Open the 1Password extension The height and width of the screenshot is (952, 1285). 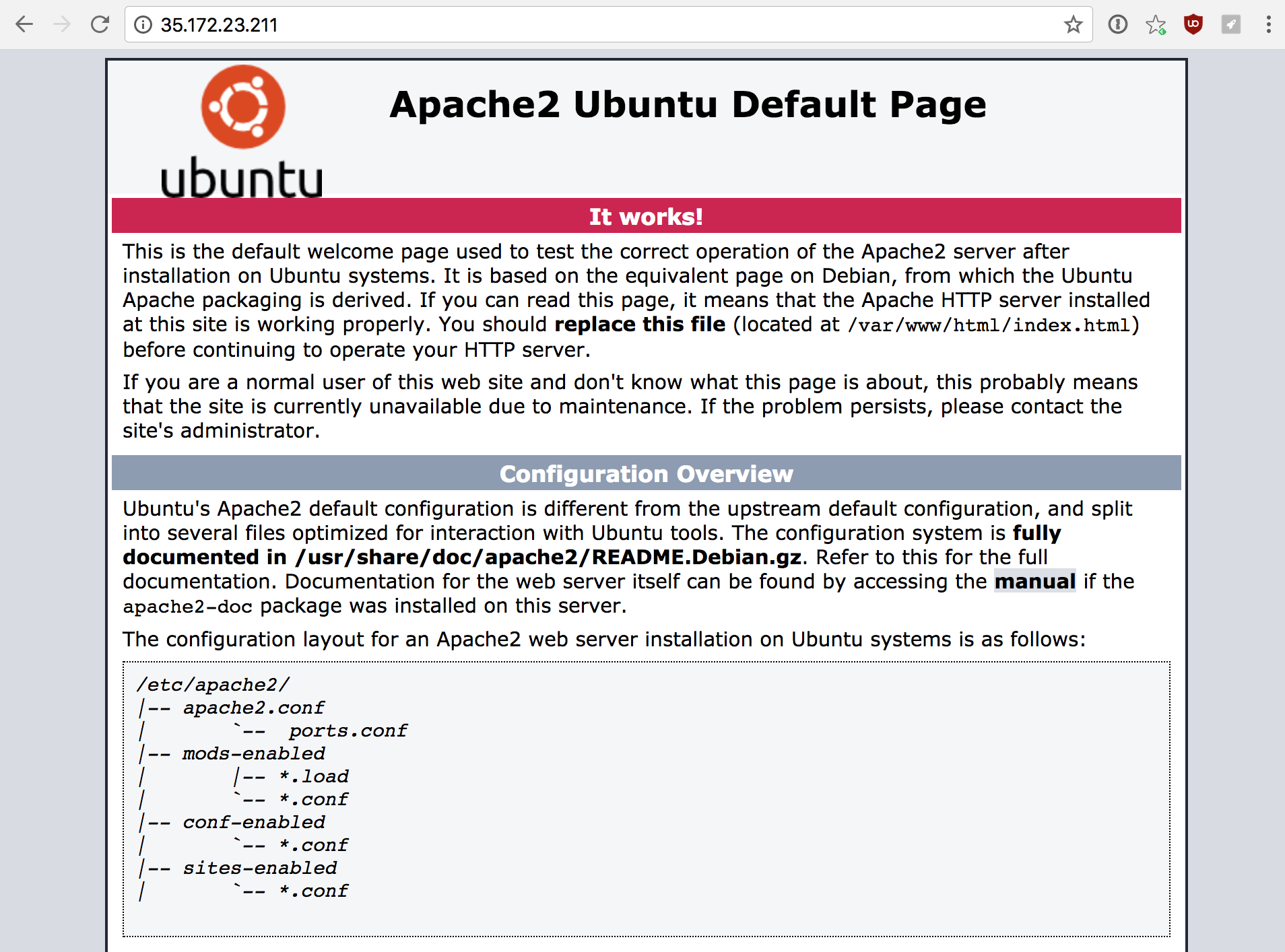pos(1118,25)
